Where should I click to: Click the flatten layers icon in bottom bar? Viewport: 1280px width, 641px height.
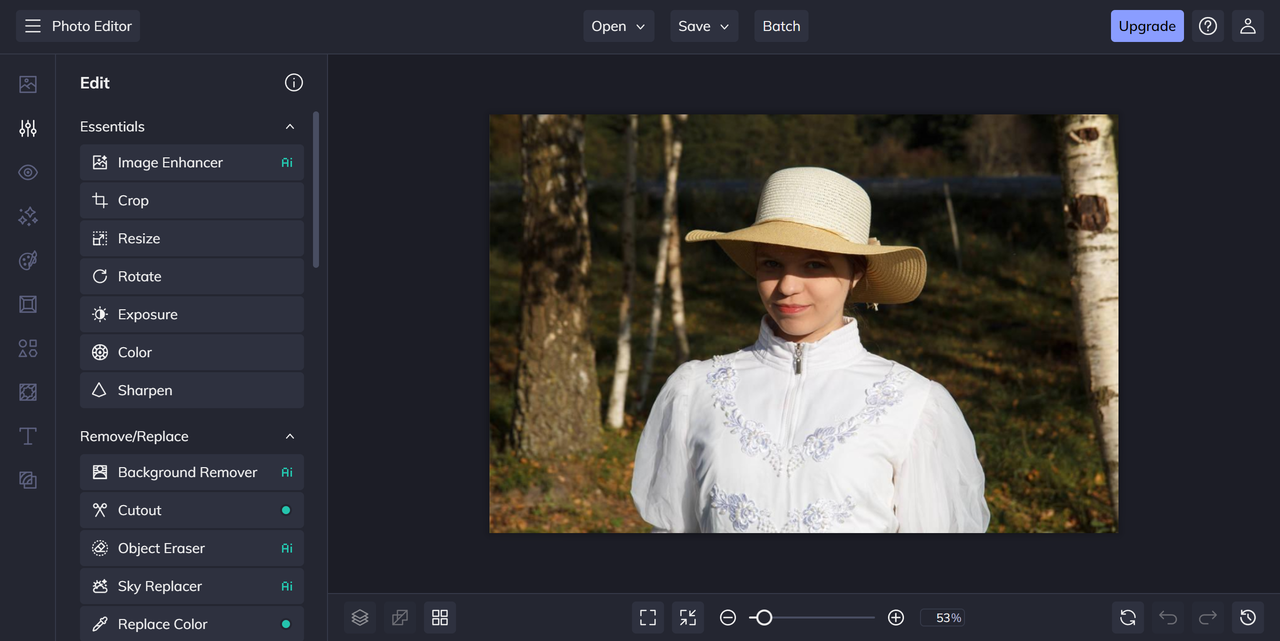[400, 618]
